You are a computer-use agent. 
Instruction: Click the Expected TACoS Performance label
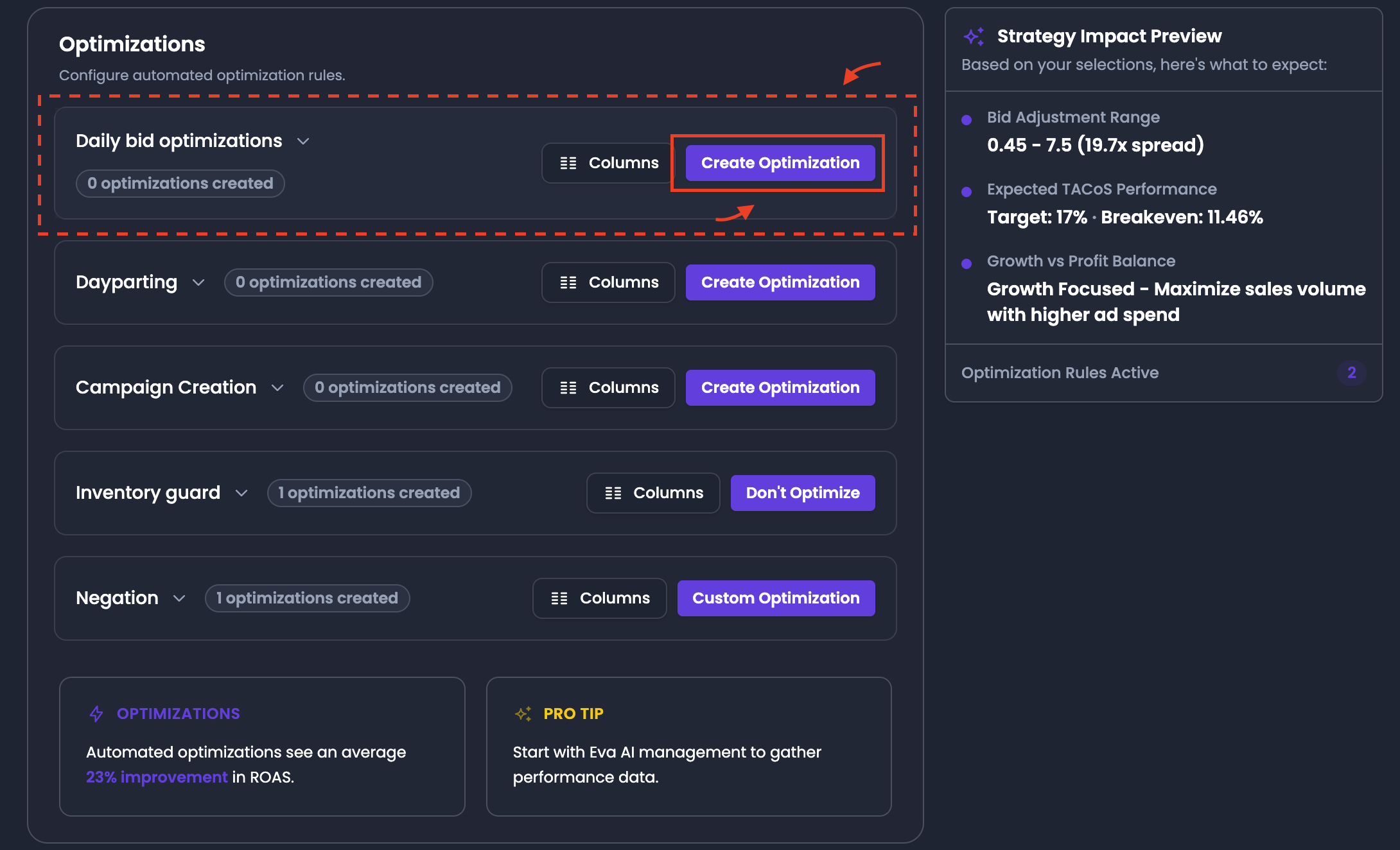point(1102,189)
